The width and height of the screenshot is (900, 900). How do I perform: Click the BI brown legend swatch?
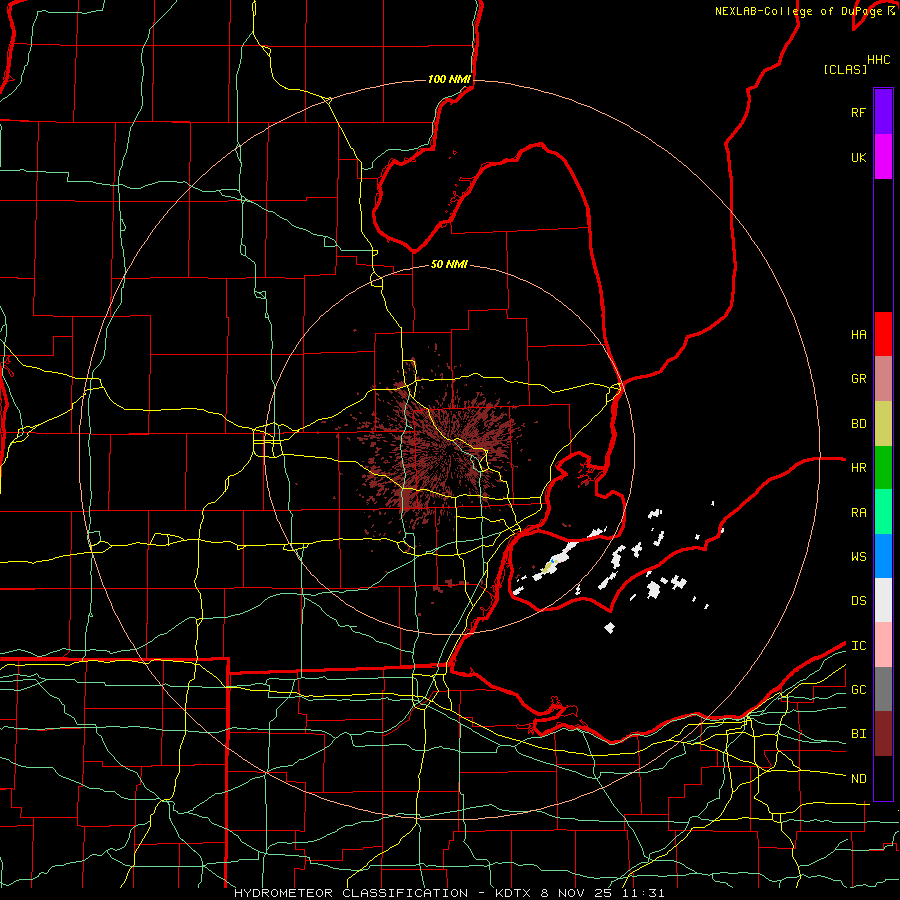pyautogui.click(x=883, y=734)
